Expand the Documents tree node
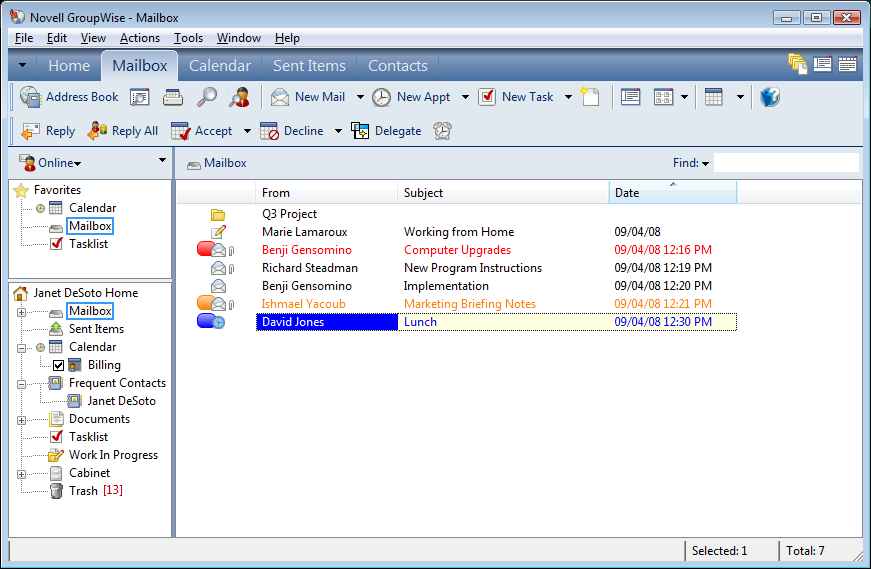This screenshot has height=569, width=871. 21,420
